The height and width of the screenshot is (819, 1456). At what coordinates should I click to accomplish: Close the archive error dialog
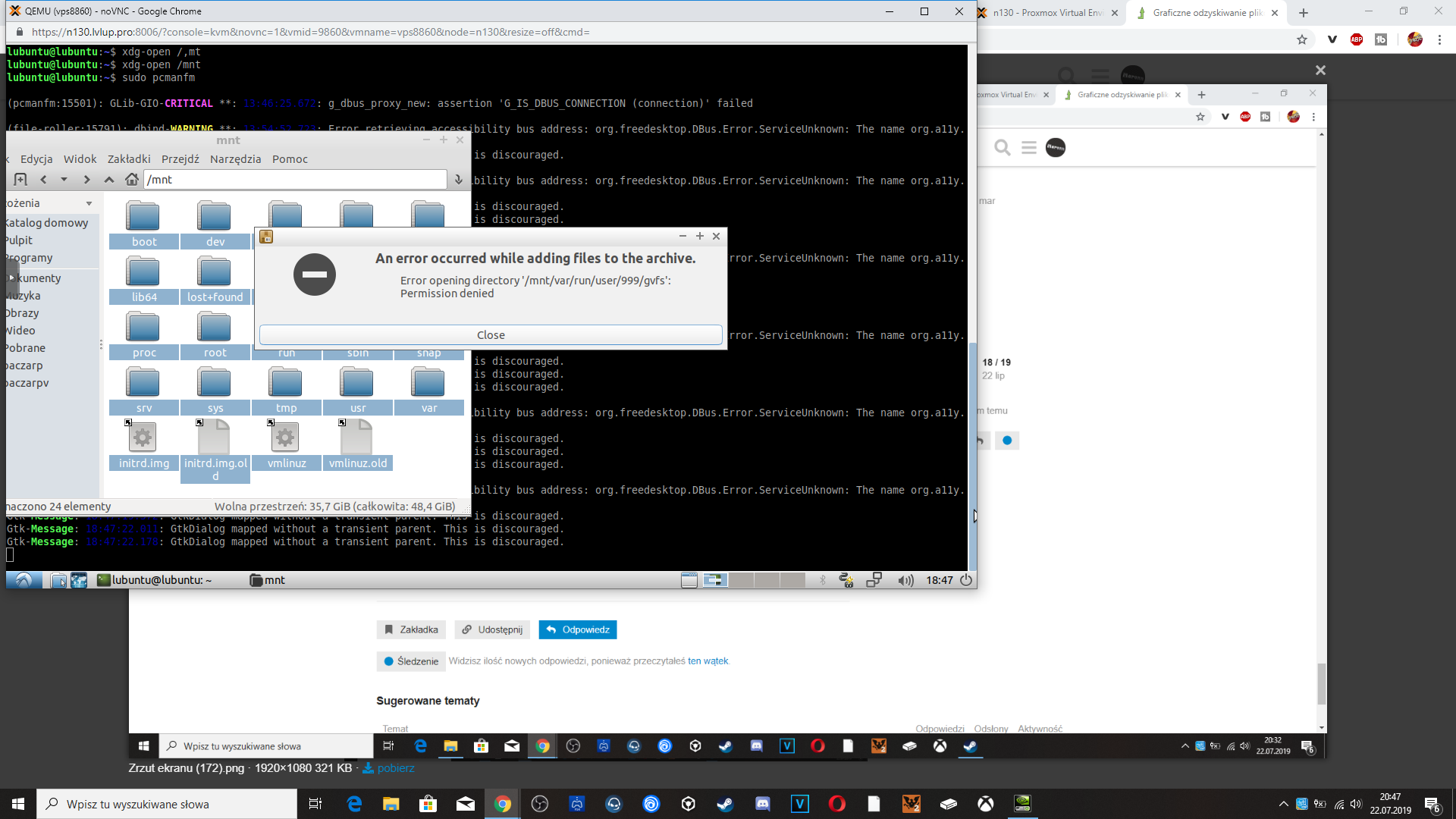491,335
